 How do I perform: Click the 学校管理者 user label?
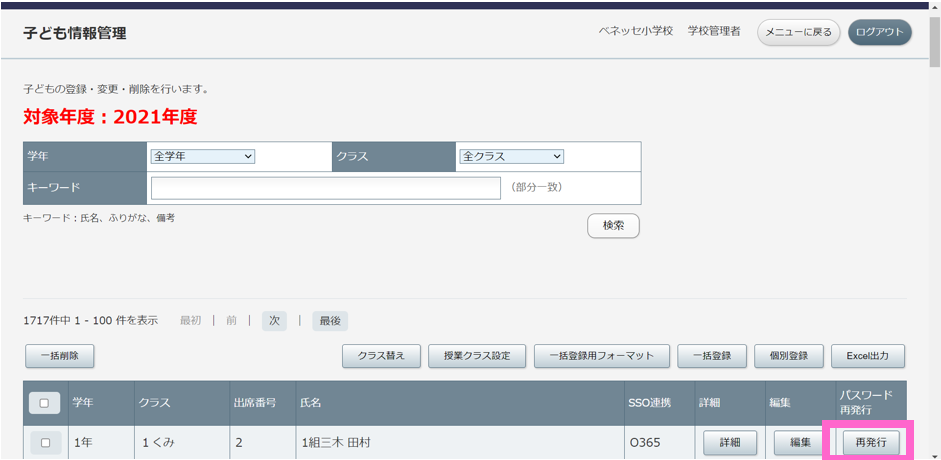pos(714,32)
